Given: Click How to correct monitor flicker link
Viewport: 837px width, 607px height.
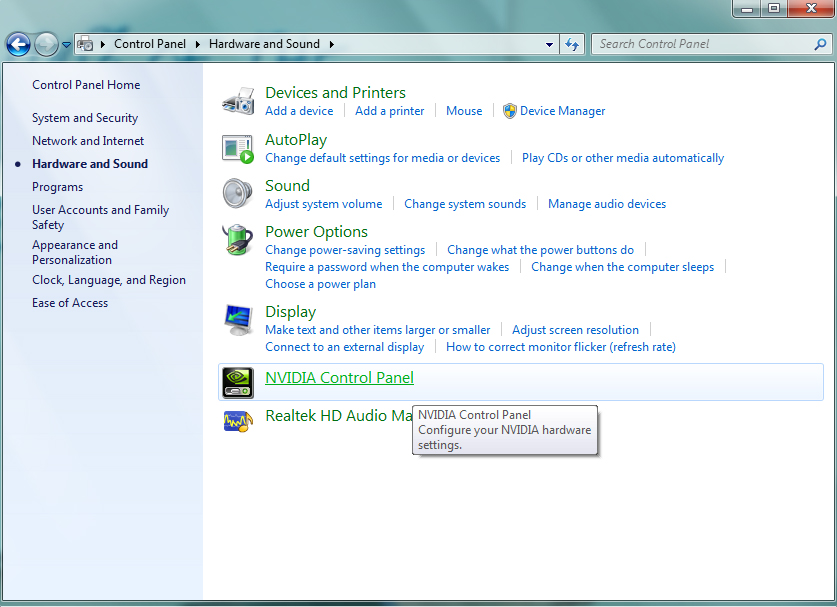Looking at the screenshot, I should (560, 347).
